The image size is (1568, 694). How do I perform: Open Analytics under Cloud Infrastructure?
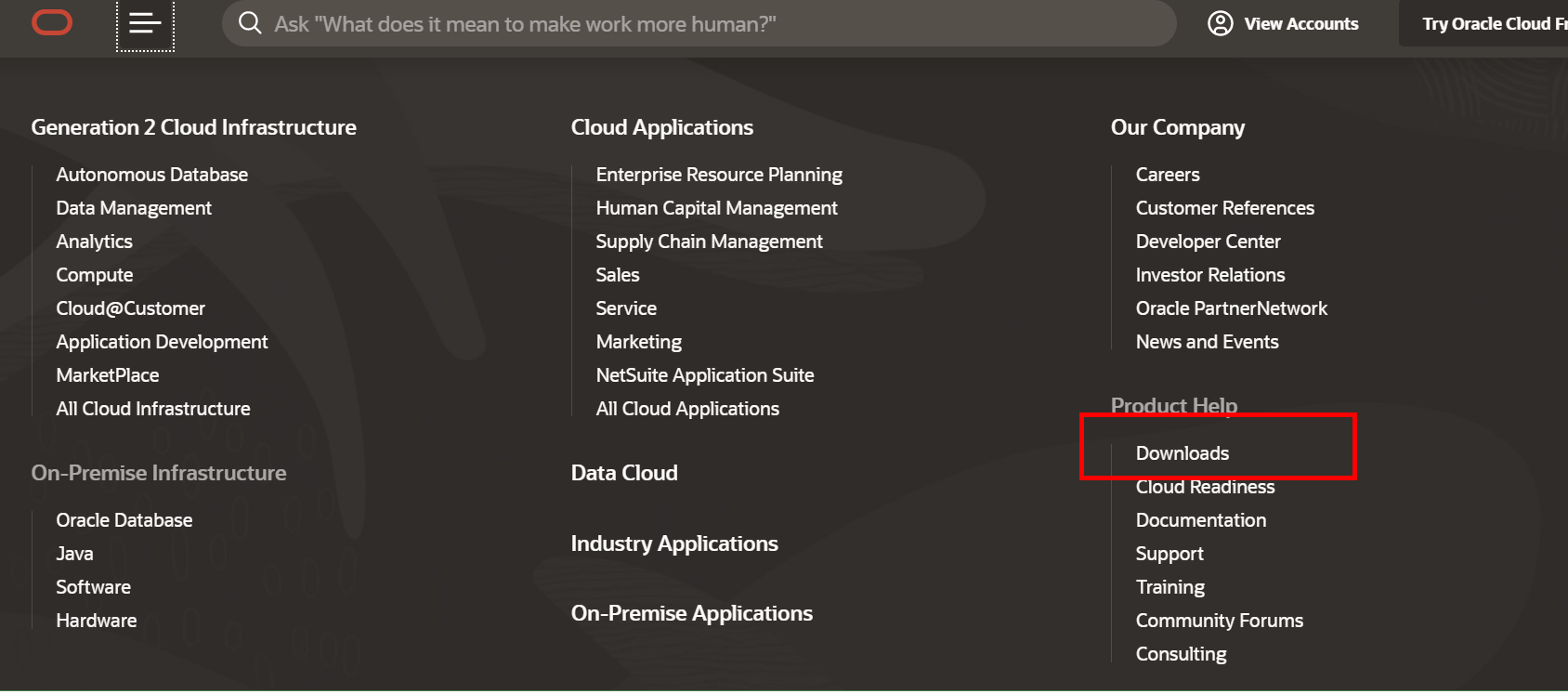(95, 242)
